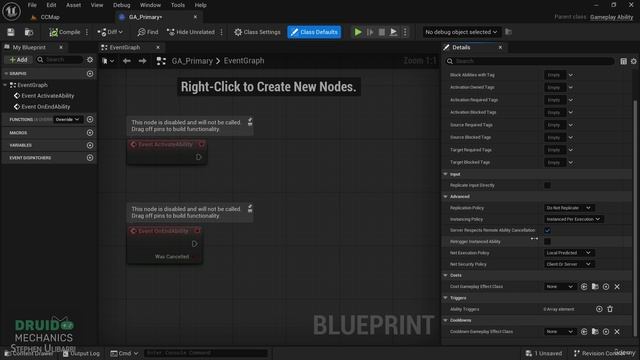Screen dimensions: 640x360
Task: Navigate forward in graph history
Action: [142, 61]
